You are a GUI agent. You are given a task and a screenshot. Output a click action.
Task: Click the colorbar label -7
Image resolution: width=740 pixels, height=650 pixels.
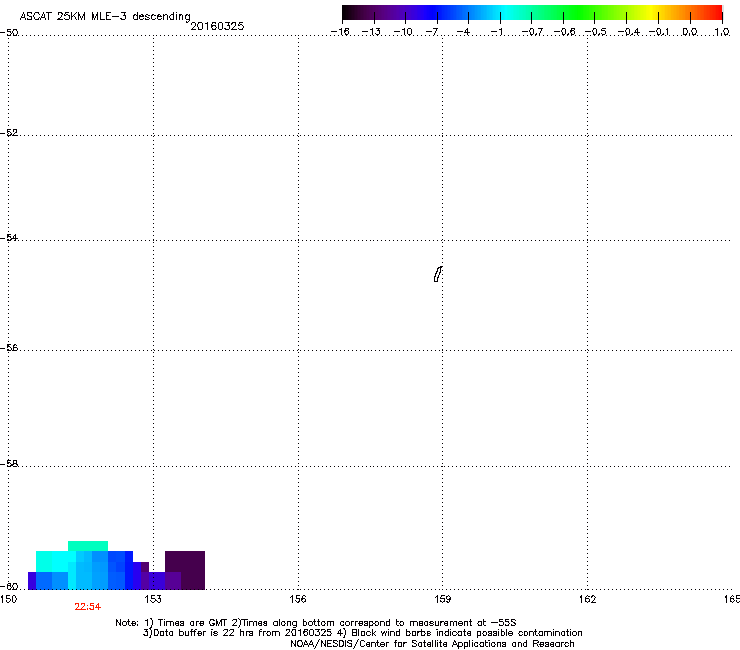click(432, 32)
